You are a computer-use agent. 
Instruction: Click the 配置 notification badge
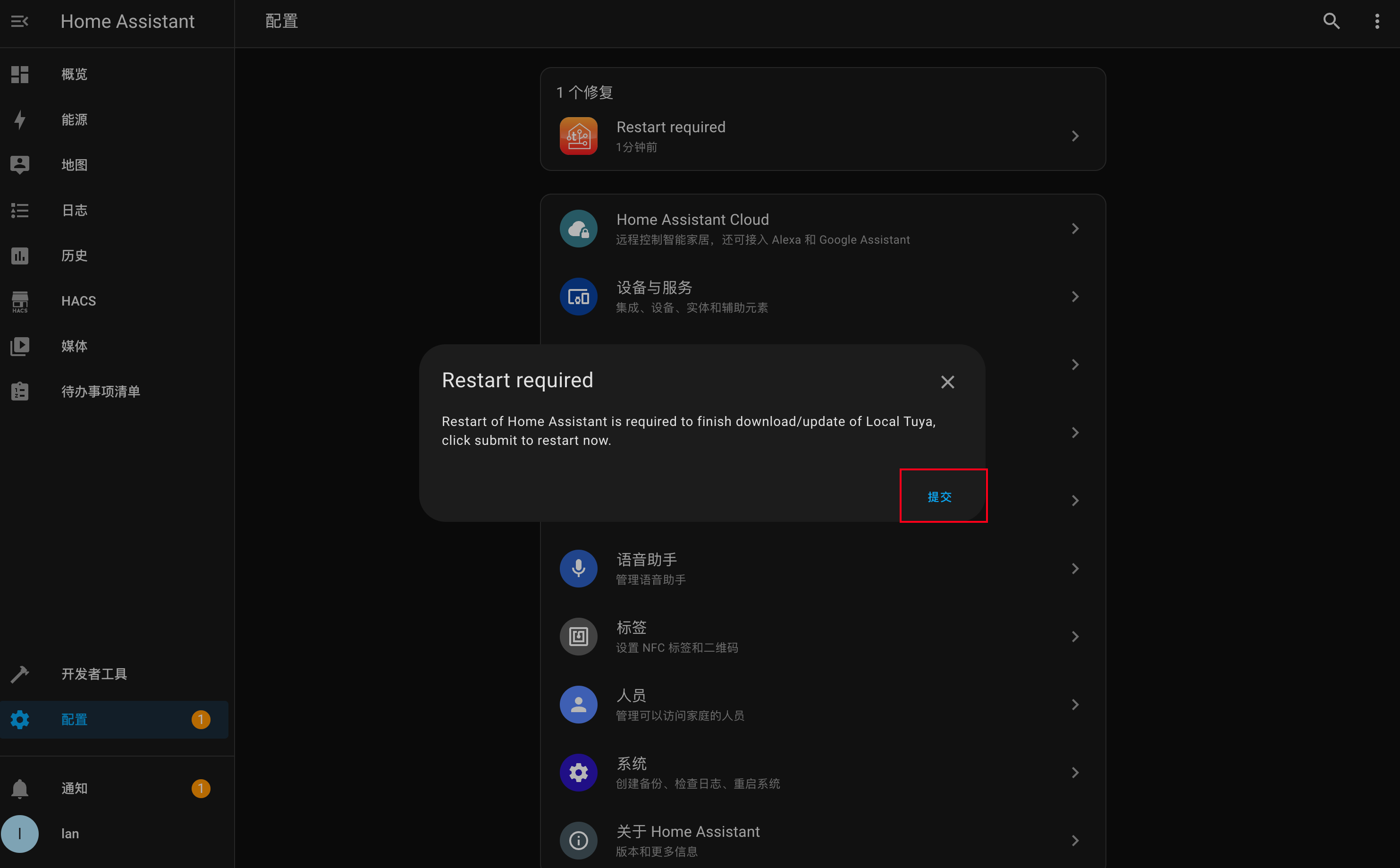(x=201, y=719)
